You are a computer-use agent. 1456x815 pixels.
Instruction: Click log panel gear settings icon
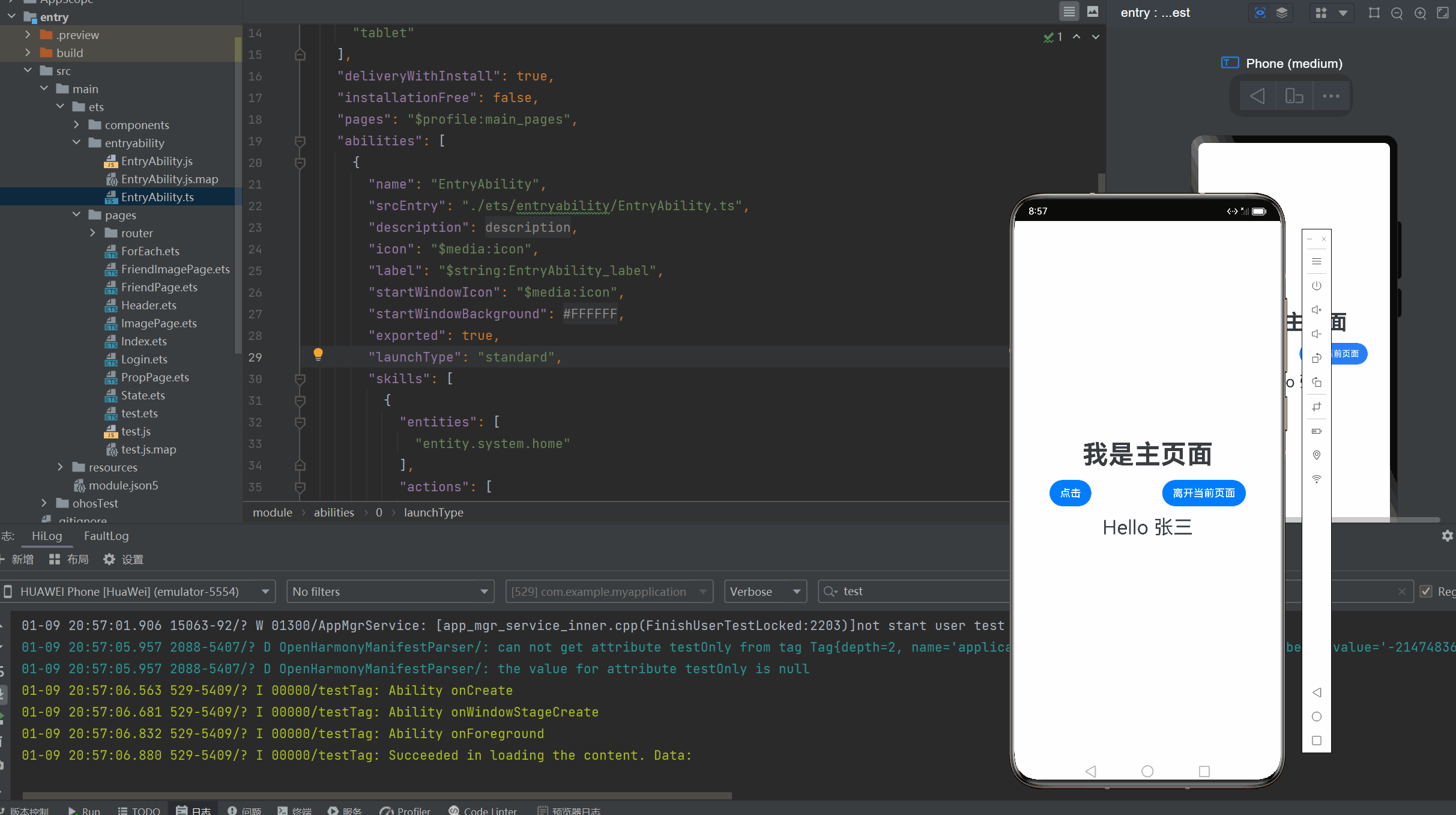pyautogui.click(x=1447, y=536)
